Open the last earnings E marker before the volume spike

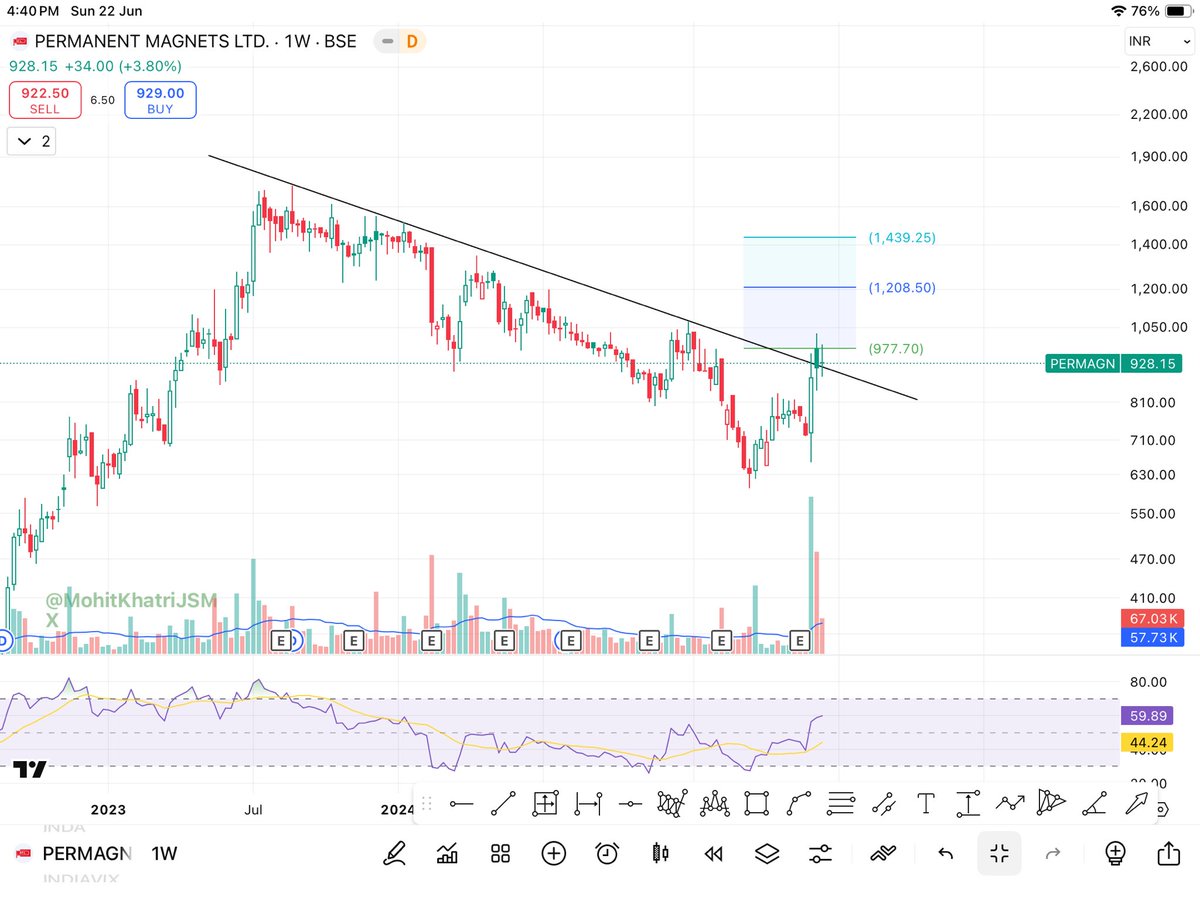[x=800, y=640]
